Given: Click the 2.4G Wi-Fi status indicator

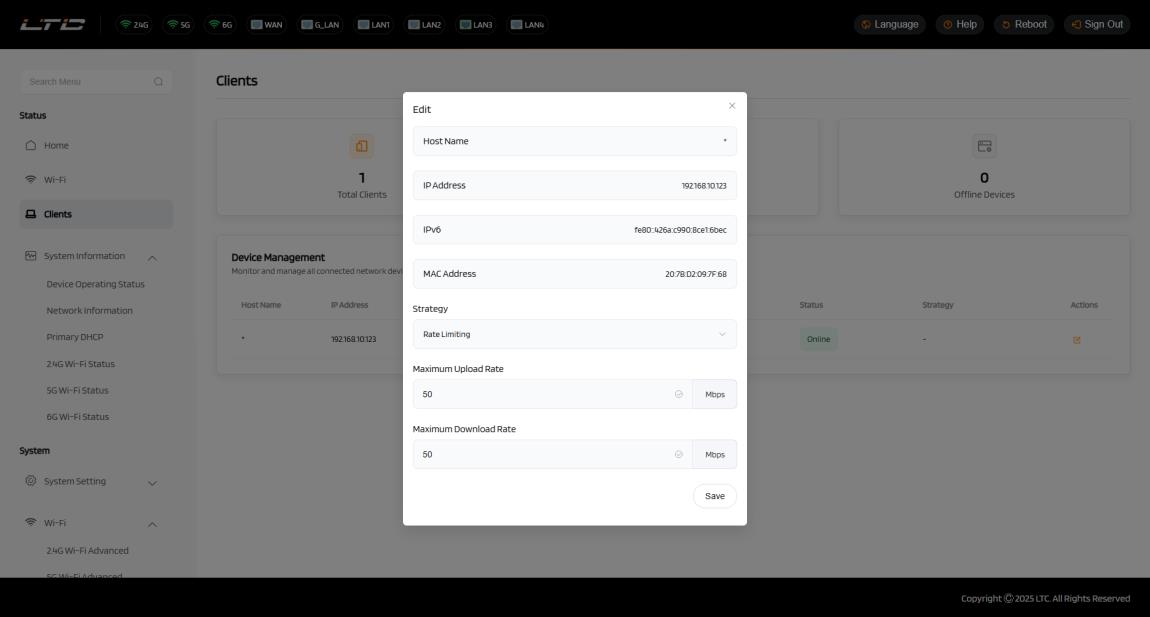Looking at the screenshot, I should pyautogui.click(x=133, y=25).
